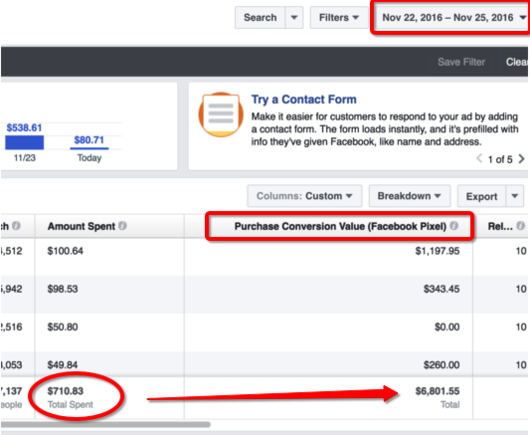The height and width of the screenshot is (435, 530).
Task: Open the Filters dropdown
Action: pyautogui.click(x=339, y=18)
